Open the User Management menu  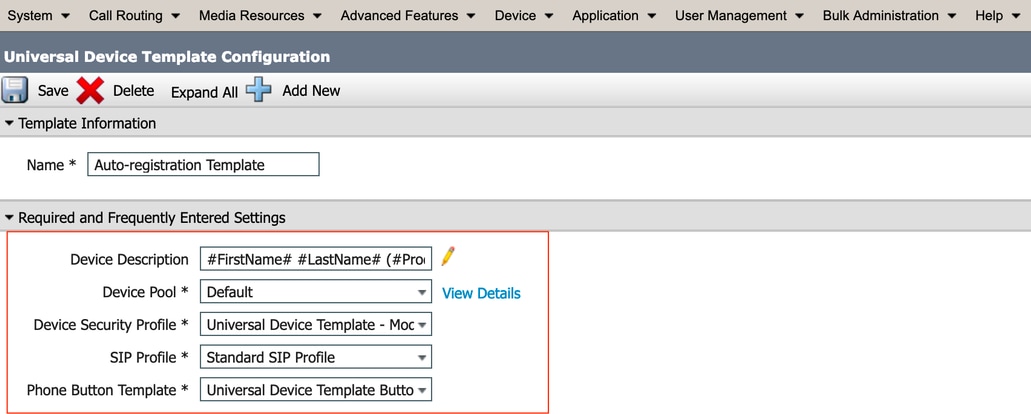[740, 15]
